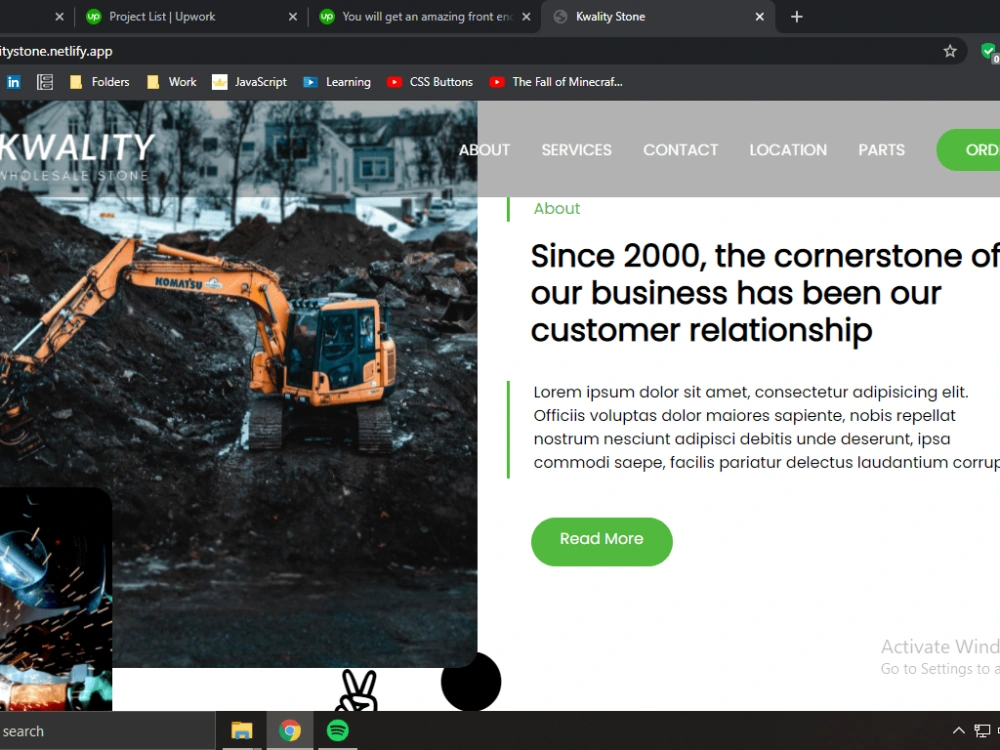
Task: Click the Read More button
Action: pos(601,541)
